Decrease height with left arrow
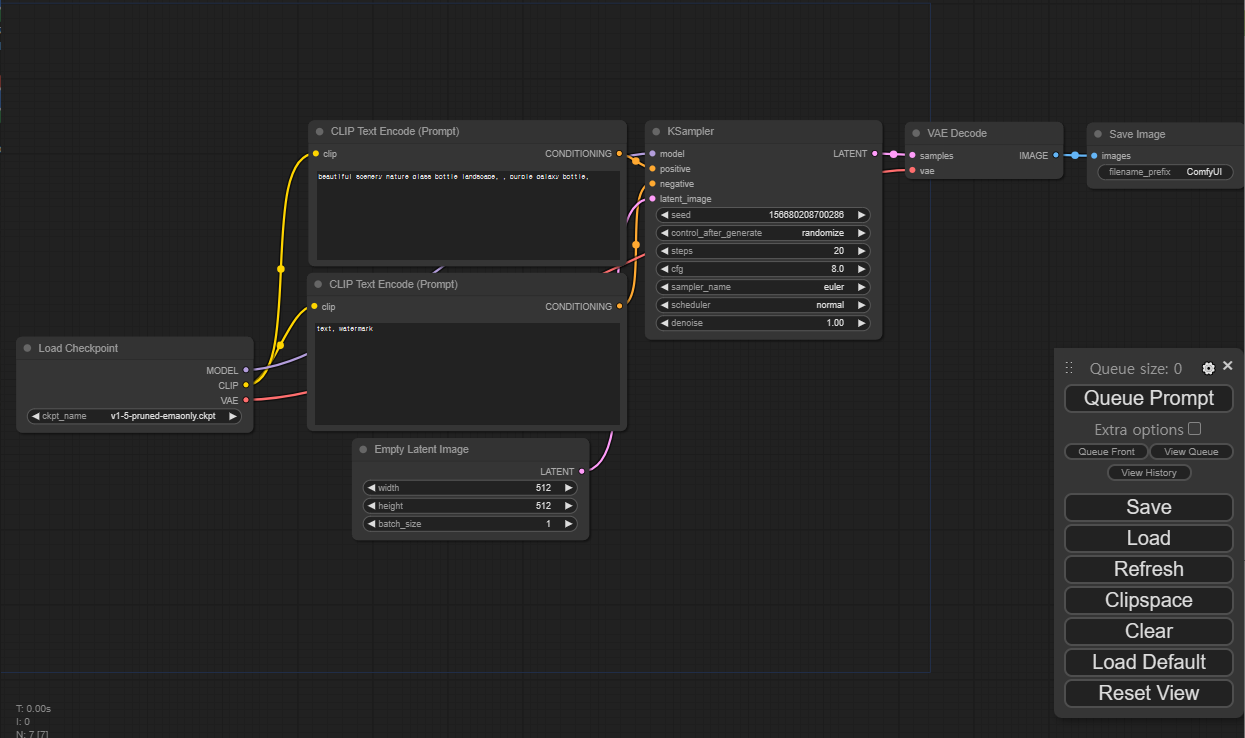 (x=371, y=506)
